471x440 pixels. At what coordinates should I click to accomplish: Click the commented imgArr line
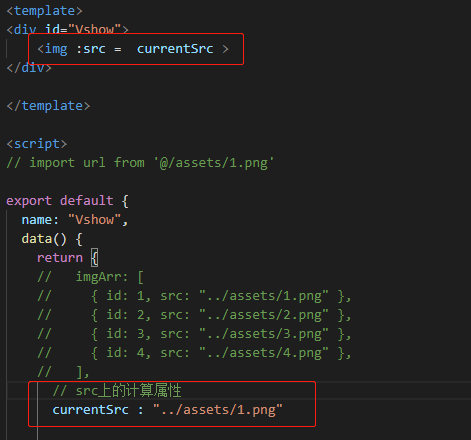91,277
